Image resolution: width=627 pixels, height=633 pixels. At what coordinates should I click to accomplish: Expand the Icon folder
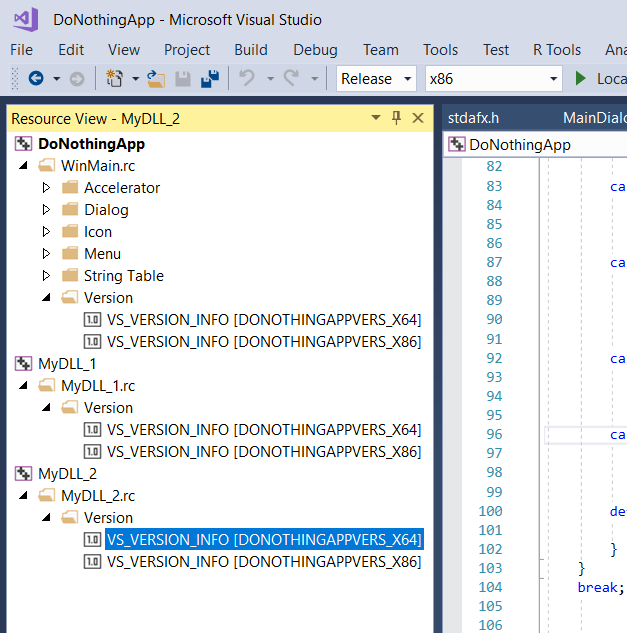pyautogui.click(x=46, y=231)
